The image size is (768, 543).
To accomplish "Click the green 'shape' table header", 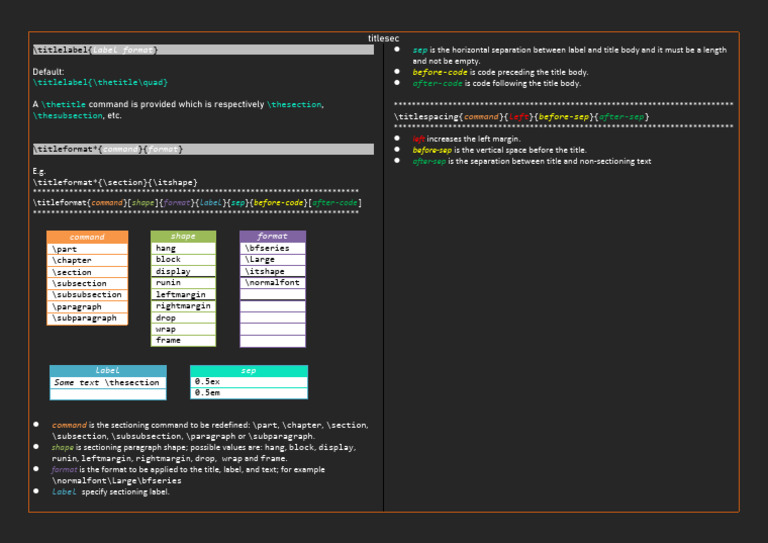I will pyautogui.click(x=183, y=236).
